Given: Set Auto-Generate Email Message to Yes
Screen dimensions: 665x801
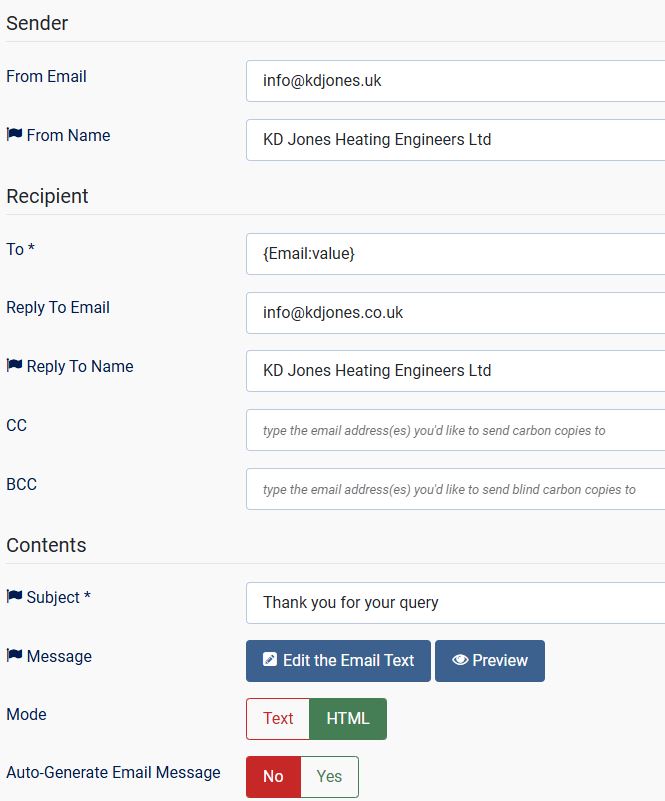Looking at the screenshot, I should click(328, 776).
